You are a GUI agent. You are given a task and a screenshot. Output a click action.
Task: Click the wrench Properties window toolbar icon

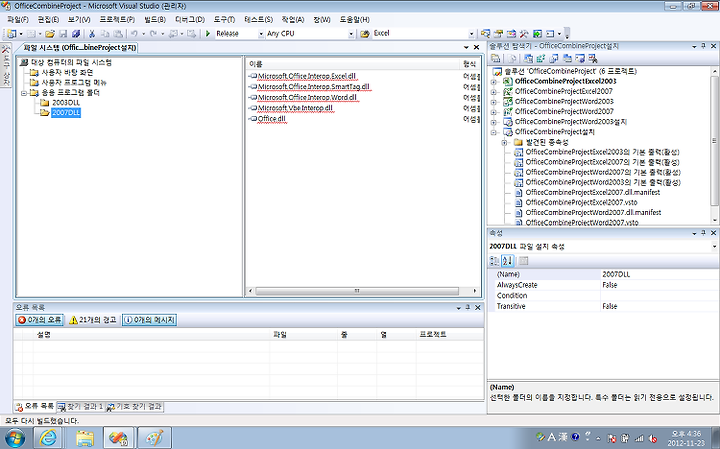pyautogui.click(x=524, y=34)
